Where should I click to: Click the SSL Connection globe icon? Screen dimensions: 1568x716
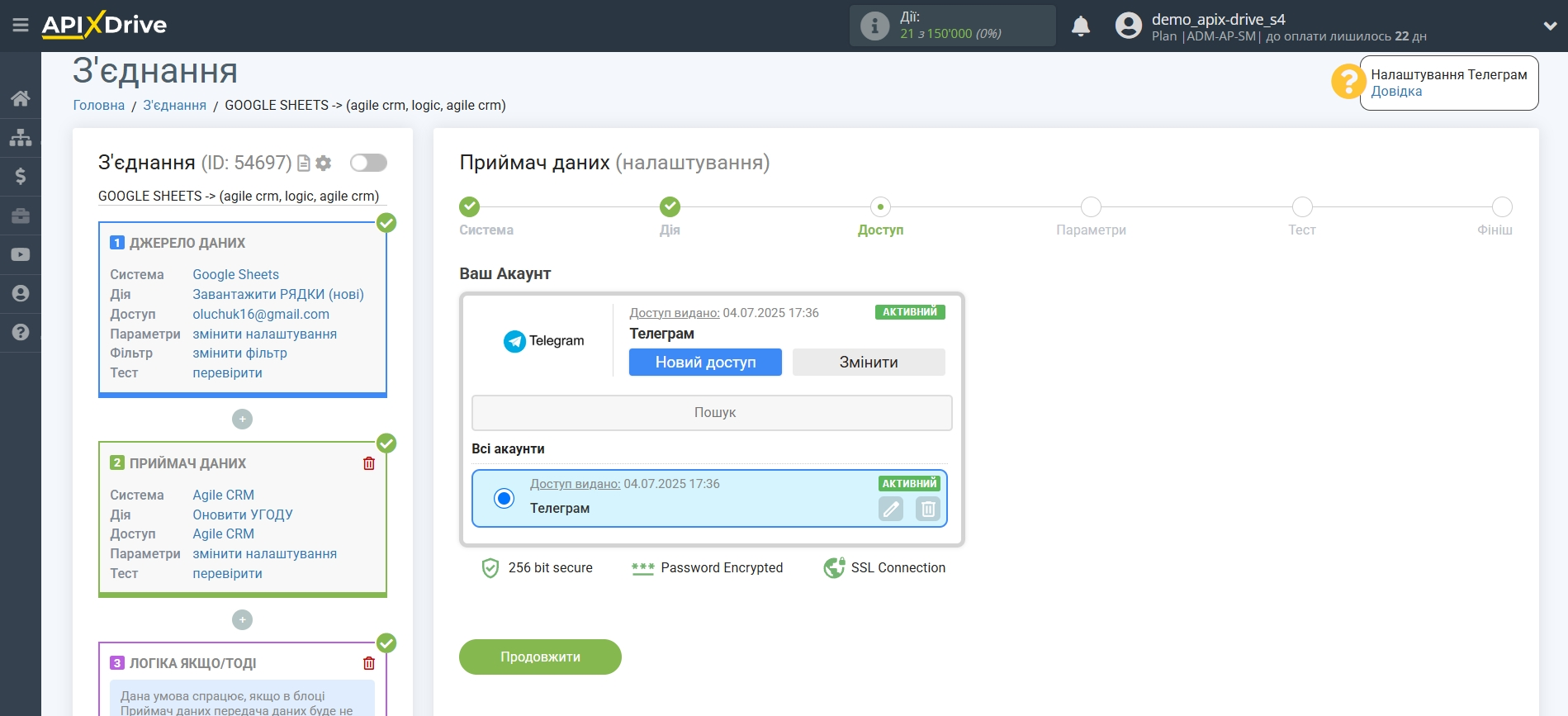(834, 568)
